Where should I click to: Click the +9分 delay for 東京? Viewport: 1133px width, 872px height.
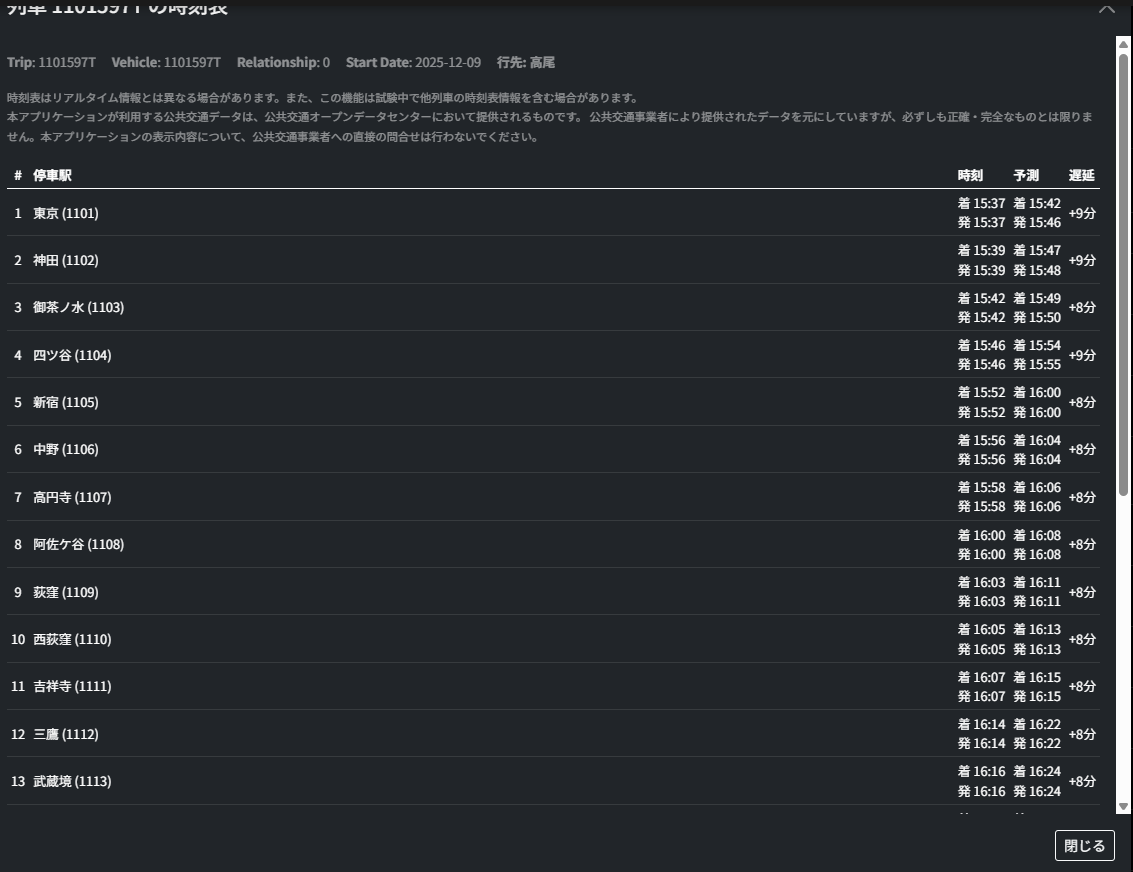click(1082, 213)
